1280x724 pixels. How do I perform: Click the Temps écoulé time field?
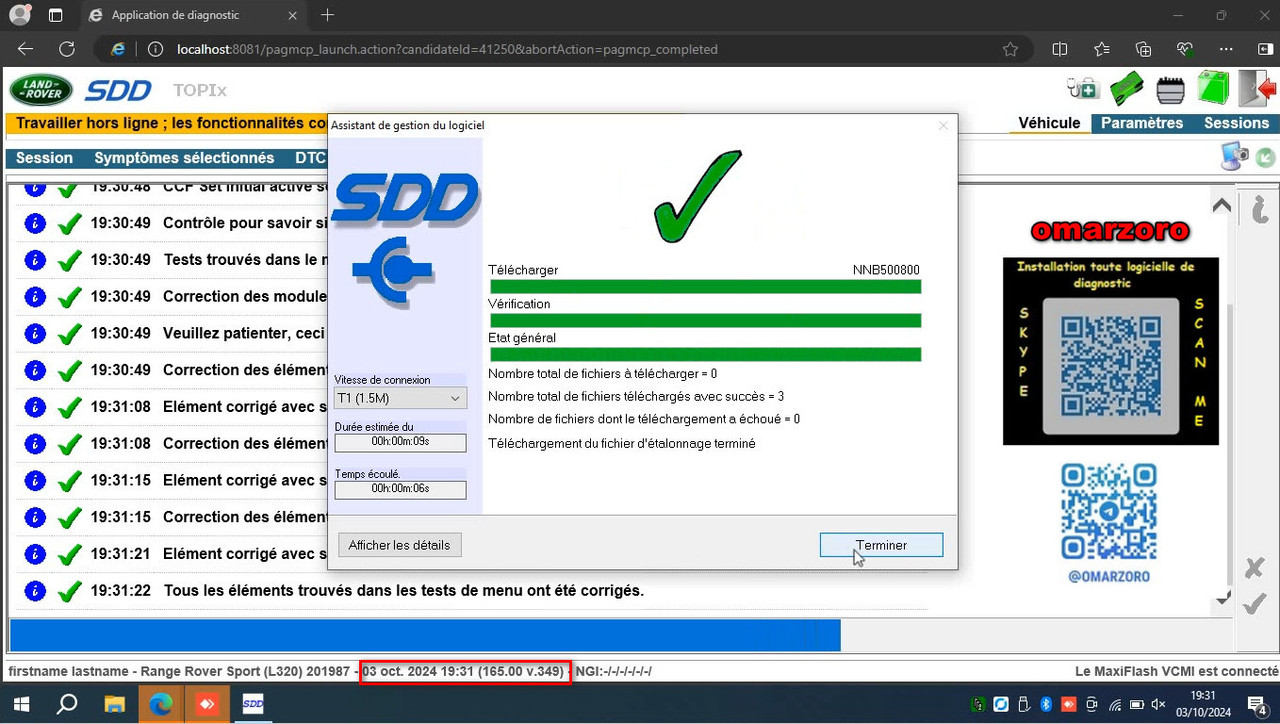point(400,489)
